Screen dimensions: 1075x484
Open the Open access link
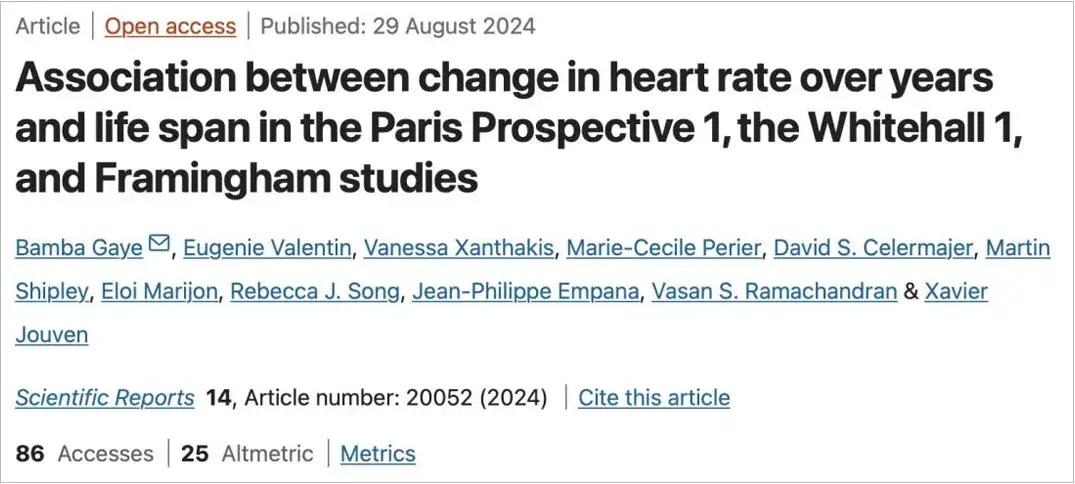[x=170, y=26]
